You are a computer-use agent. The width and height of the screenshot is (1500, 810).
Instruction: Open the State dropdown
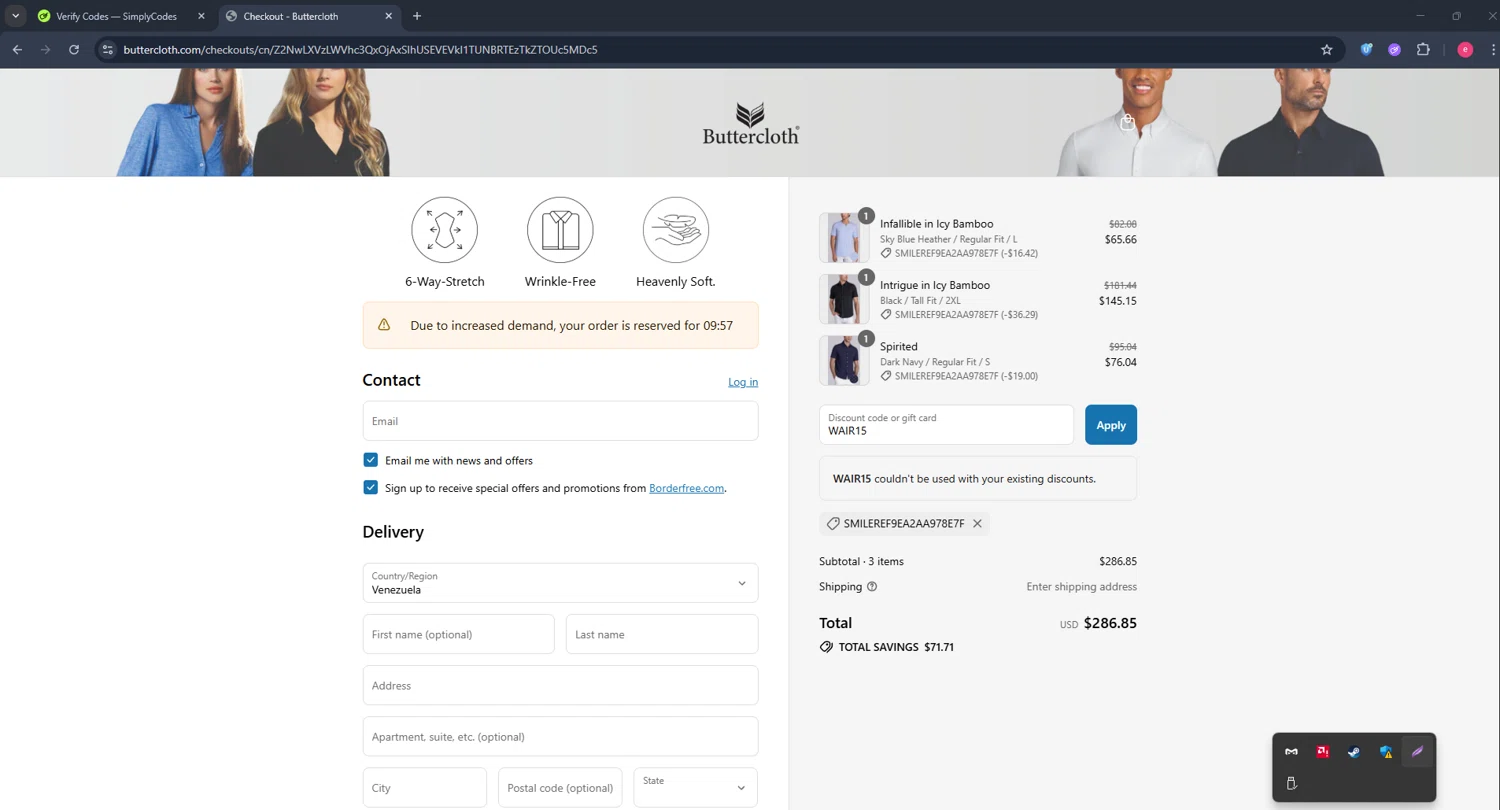[x=695, y=787]
